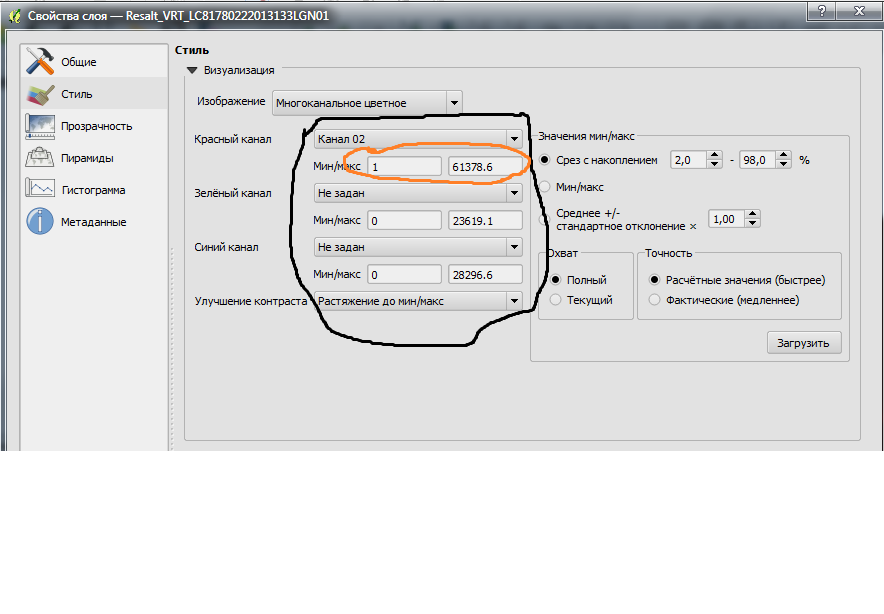Select the Текущий extent radio button

click(x=555, y=300)
